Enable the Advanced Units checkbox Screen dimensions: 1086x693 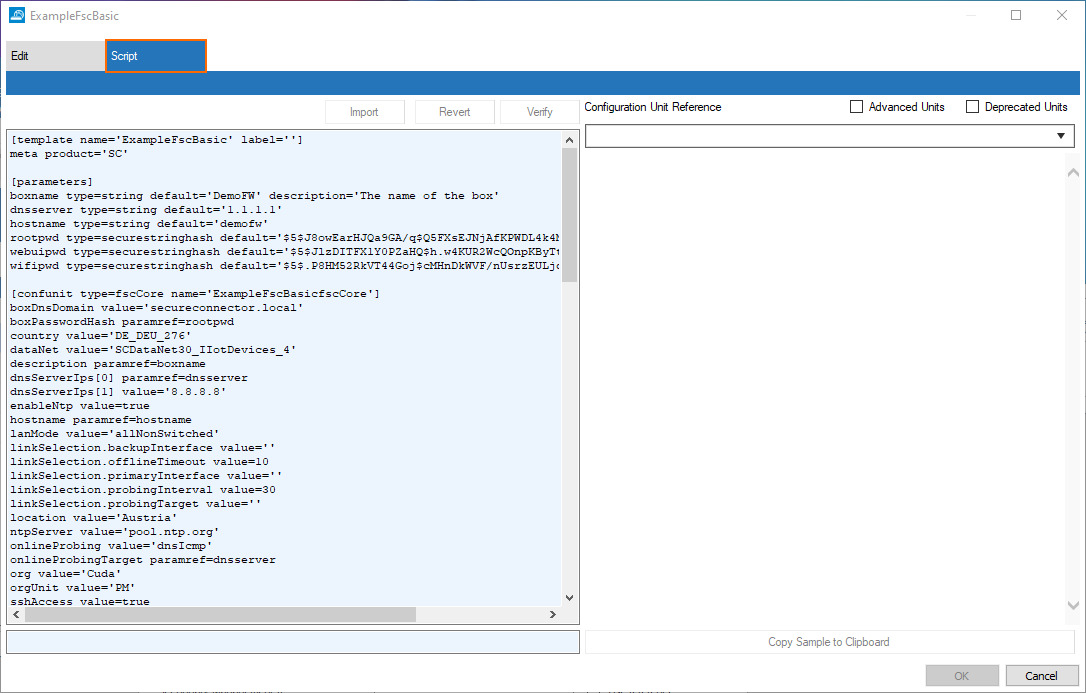tap(857, 107)
